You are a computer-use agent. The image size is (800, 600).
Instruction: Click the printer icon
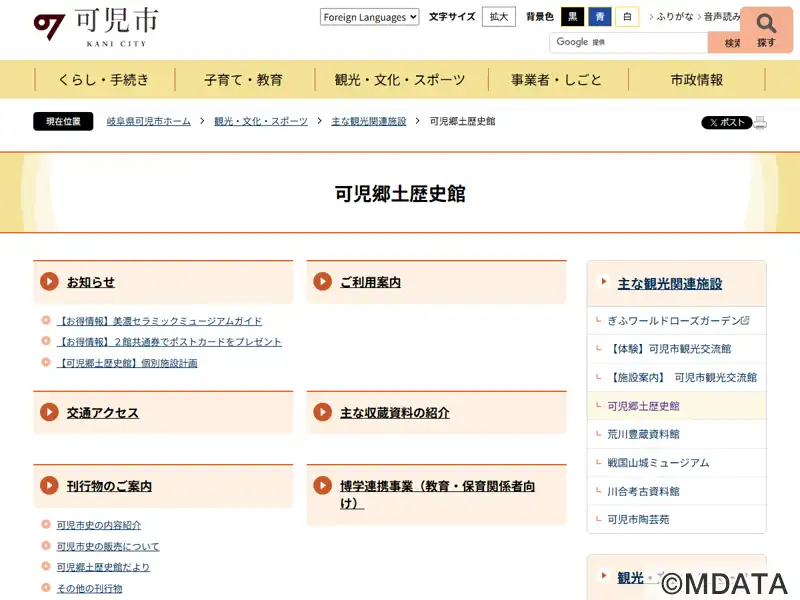point(760,123)
